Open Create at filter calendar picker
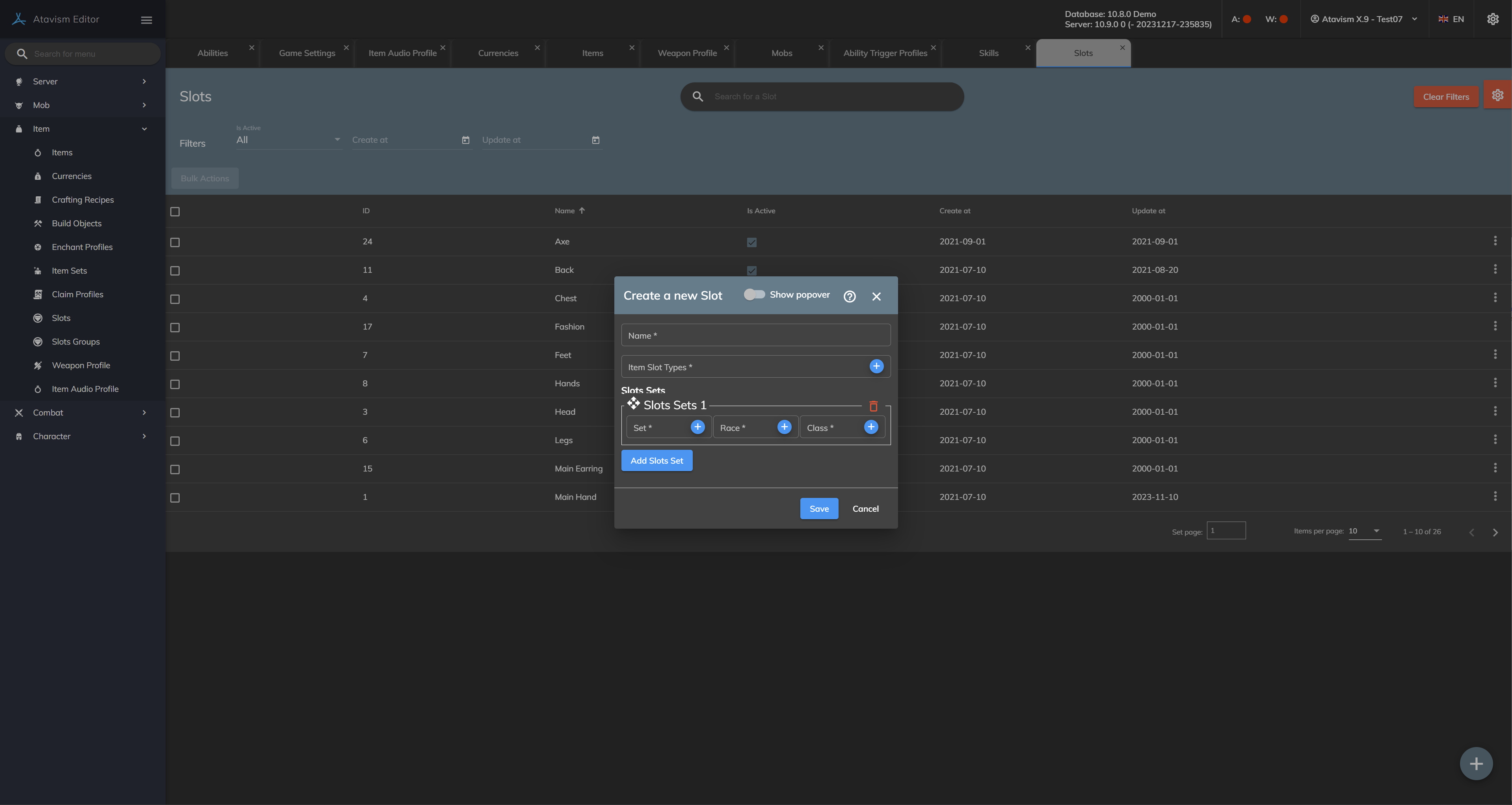 pos(465,140)
